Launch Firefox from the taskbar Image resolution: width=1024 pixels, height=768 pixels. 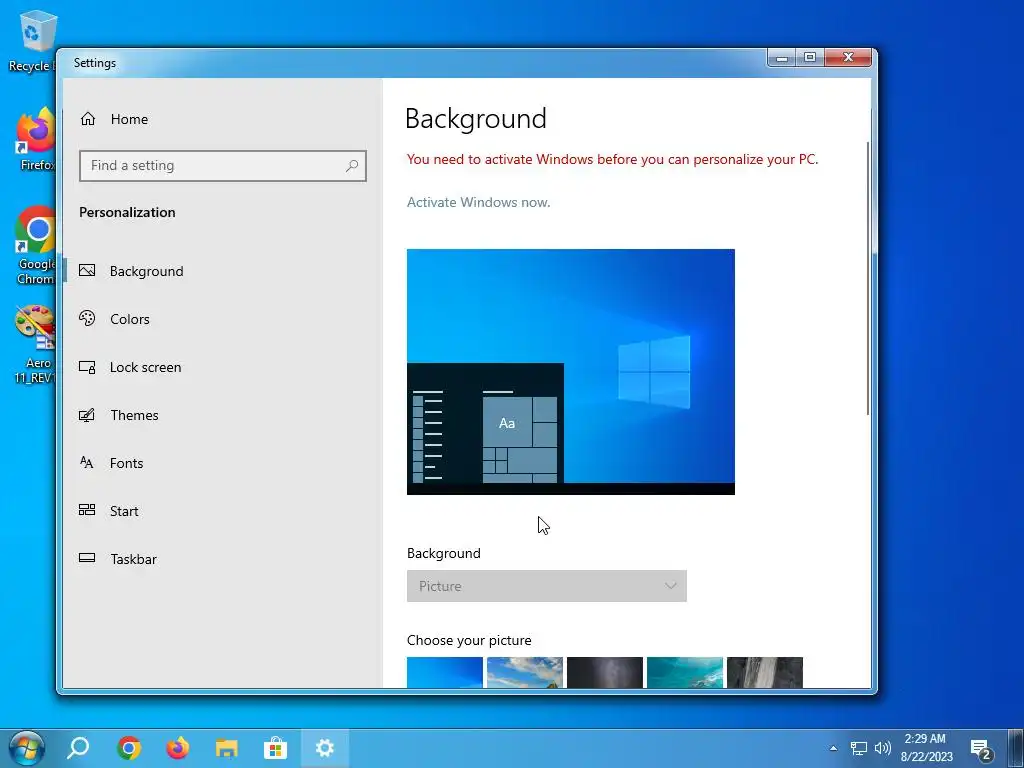pyautogui.click(x=177, y=748)
